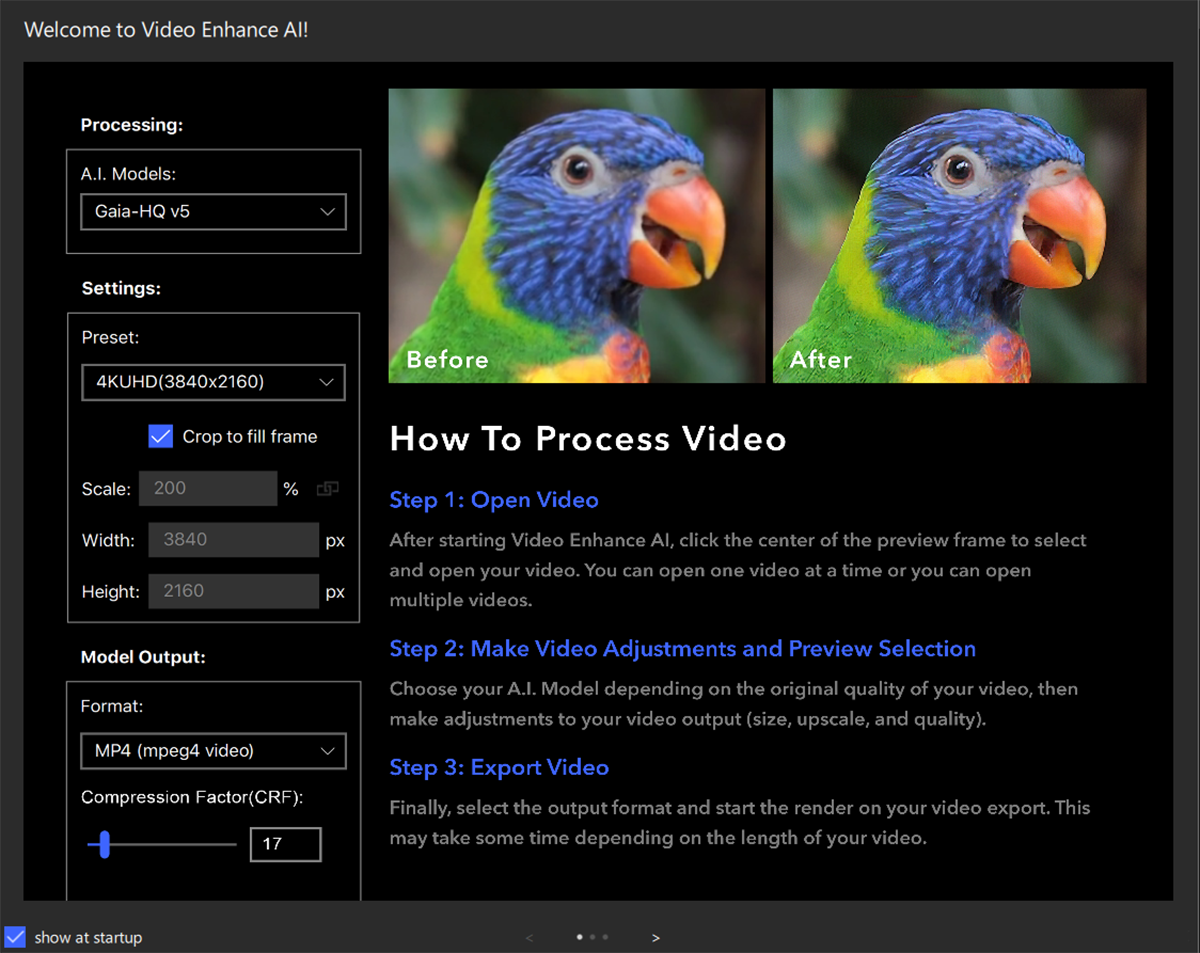Click the Step 3: Export Video heading

(x=499, y=767)
